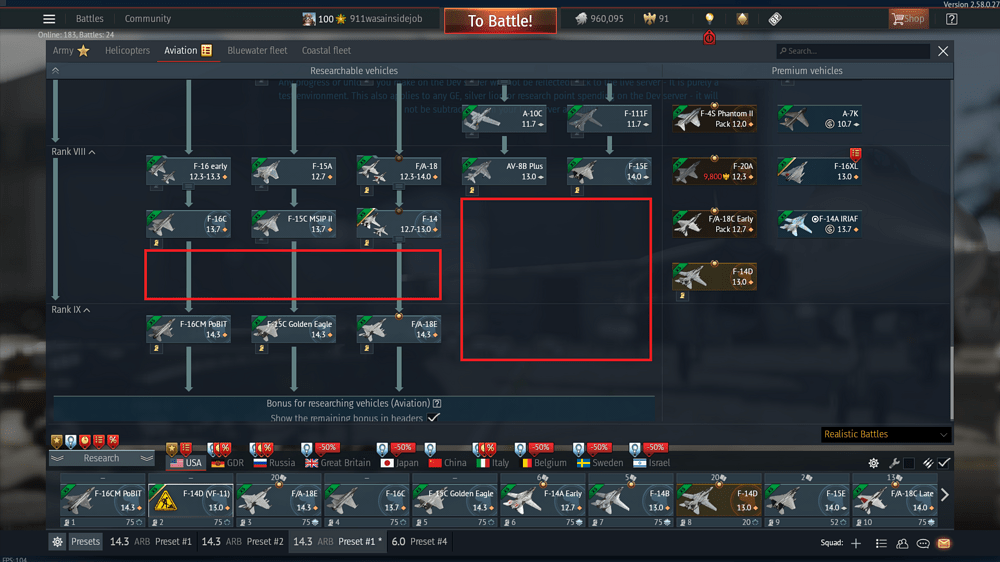Open the help question mark icon
Image resolution: width=1000 pixels, height=562 pixels.
[952, 19]
